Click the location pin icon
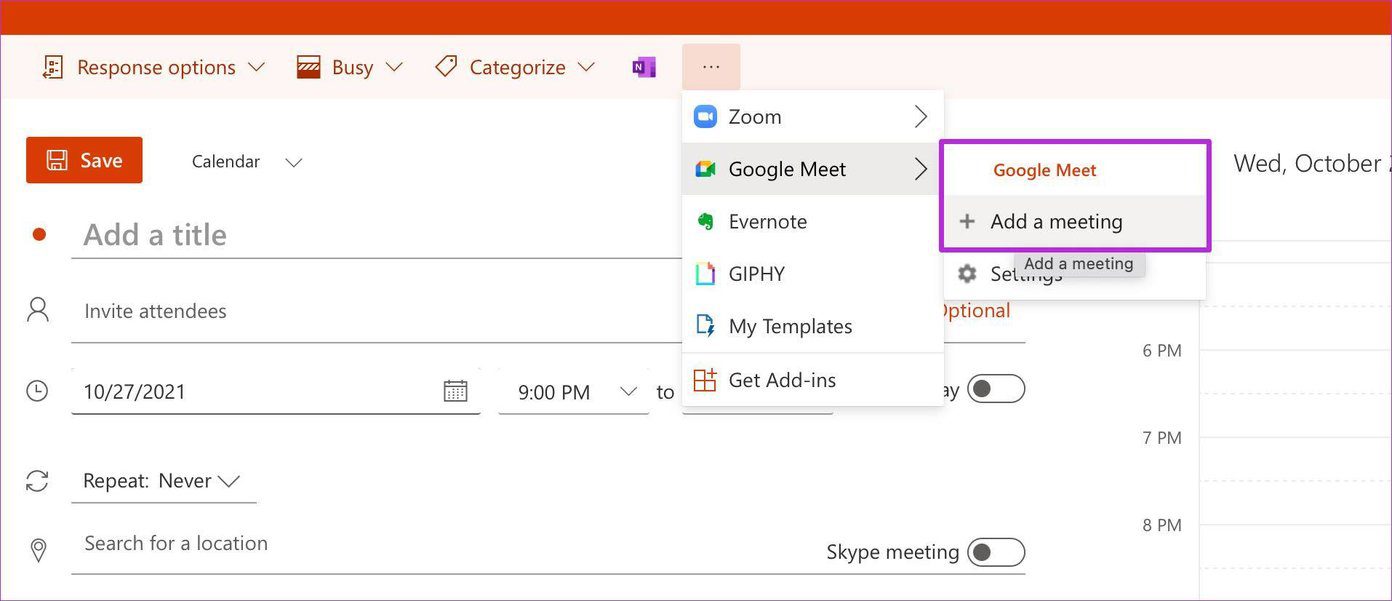1392x601 pixels. click(x=38, y=551)
